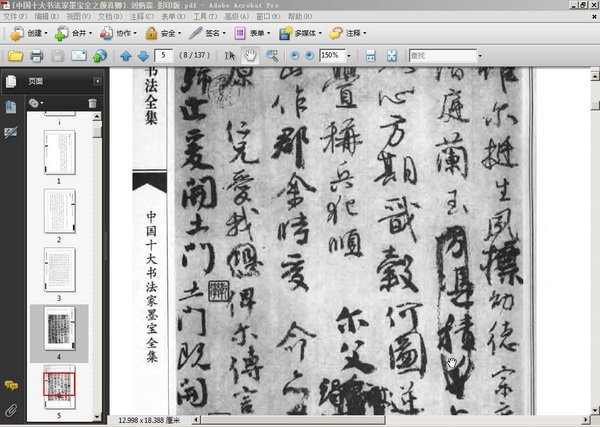Delete page using the thumbnail panel trash icon
The height and width of the screenshot is (427, 600).
pos(93,103)
